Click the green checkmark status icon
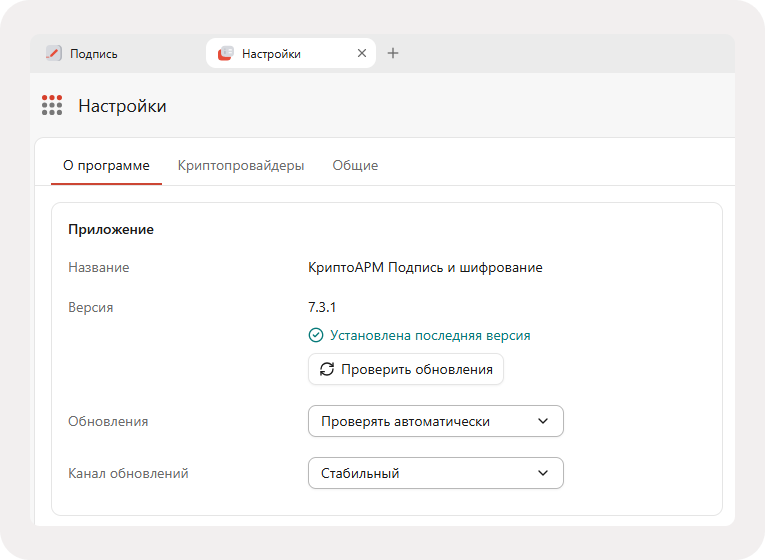Image resolution: width=765 pixels, height=560 pixels. 316,335
